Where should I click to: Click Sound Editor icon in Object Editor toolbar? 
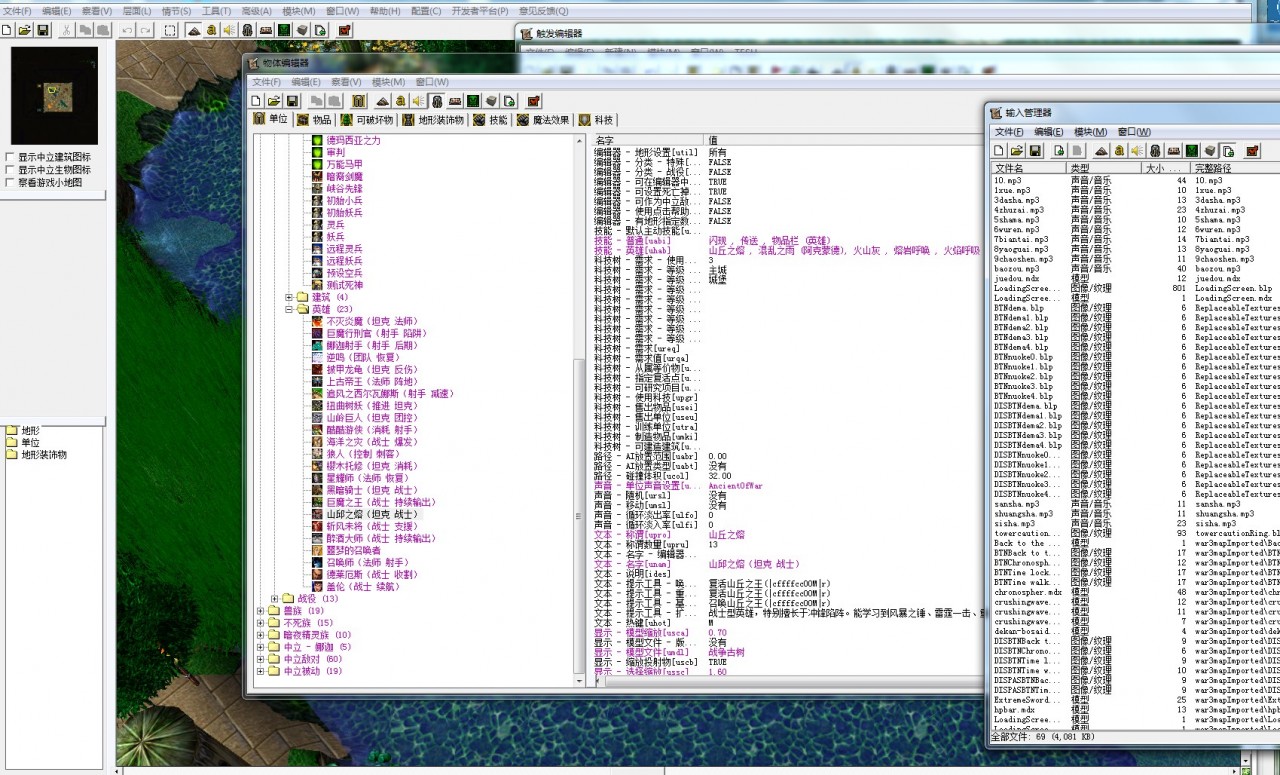coord(419,101)
